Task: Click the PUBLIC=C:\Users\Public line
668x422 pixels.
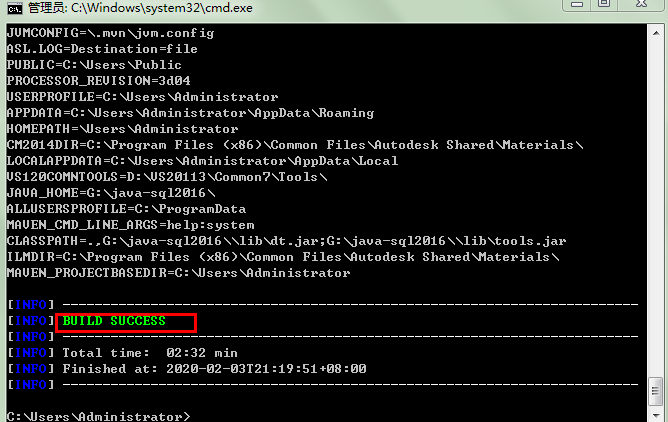Action: pyautogui.click(x=94, y=65)
